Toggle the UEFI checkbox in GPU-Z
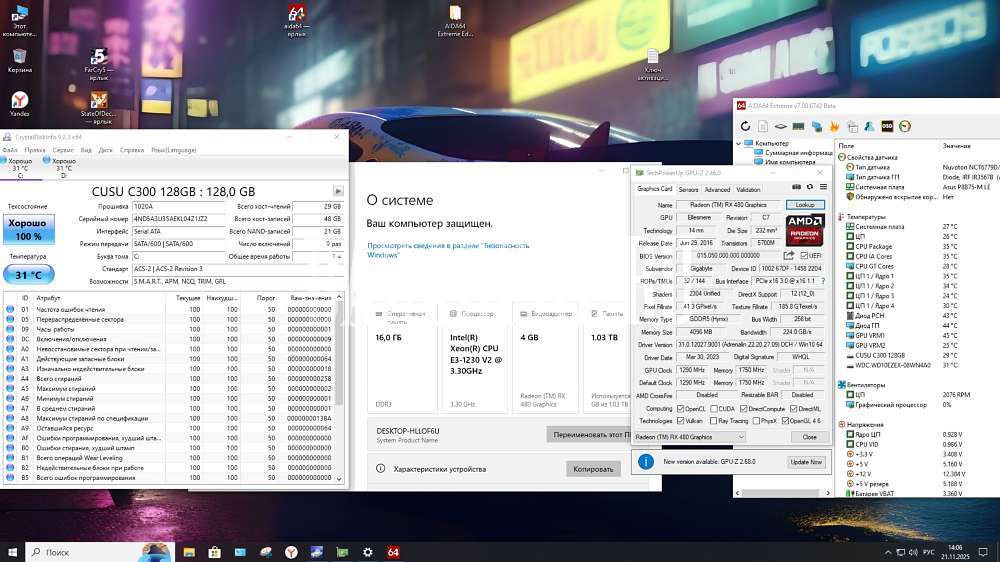This screenshot has width=1000, height=562. (802, 256)
